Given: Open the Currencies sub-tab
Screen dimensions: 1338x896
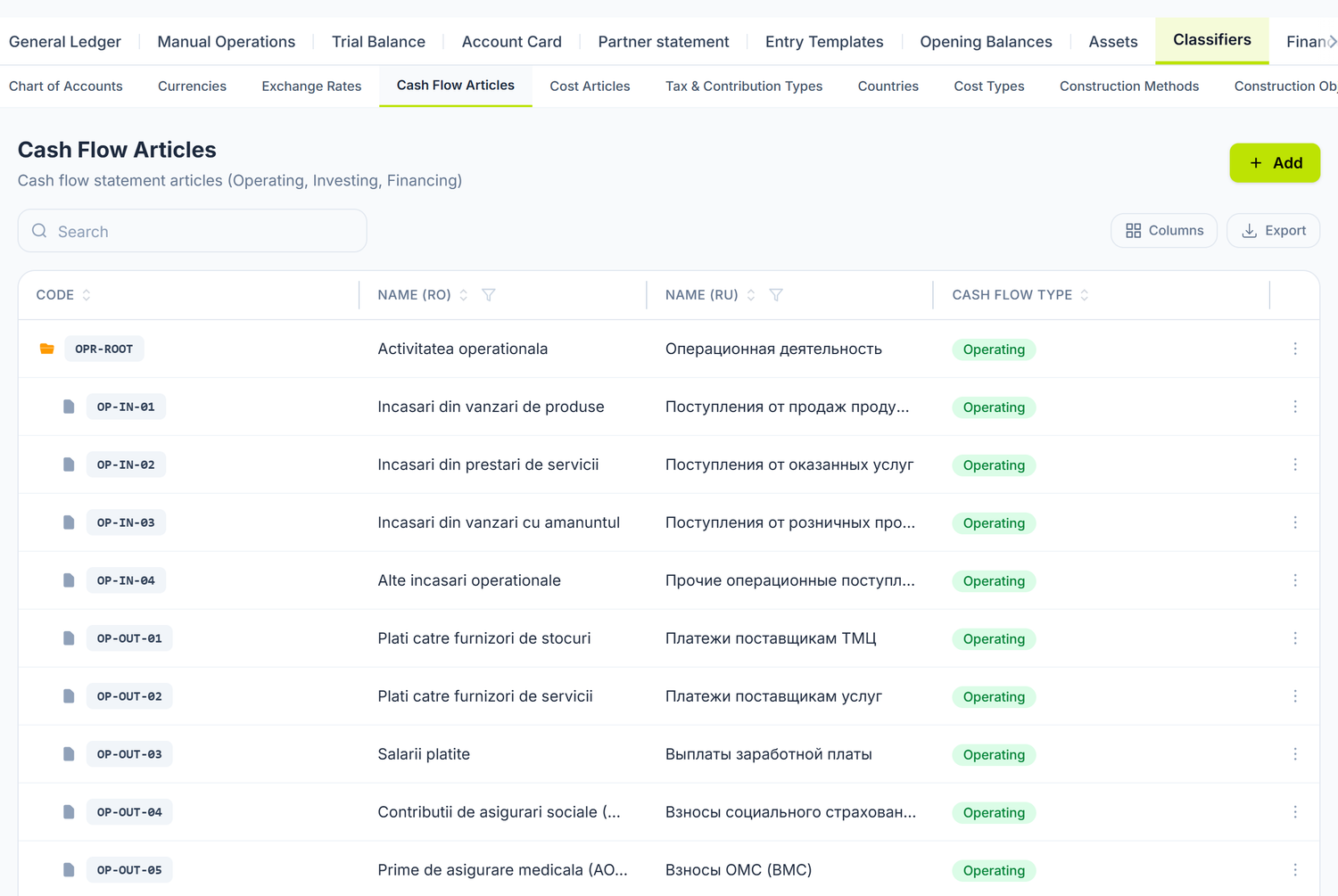Looking at the screenshot, I should click(x=192, y=86).
